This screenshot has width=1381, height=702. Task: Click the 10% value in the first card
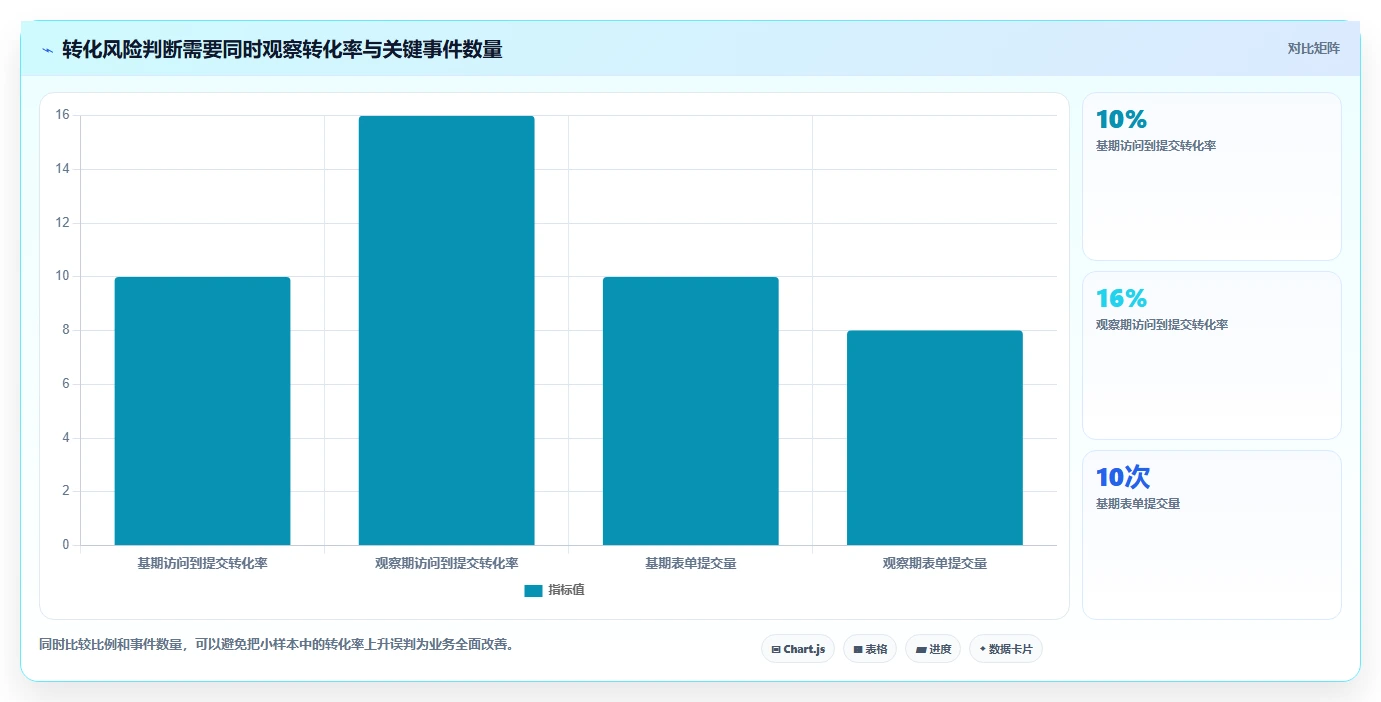(1121, 120)
